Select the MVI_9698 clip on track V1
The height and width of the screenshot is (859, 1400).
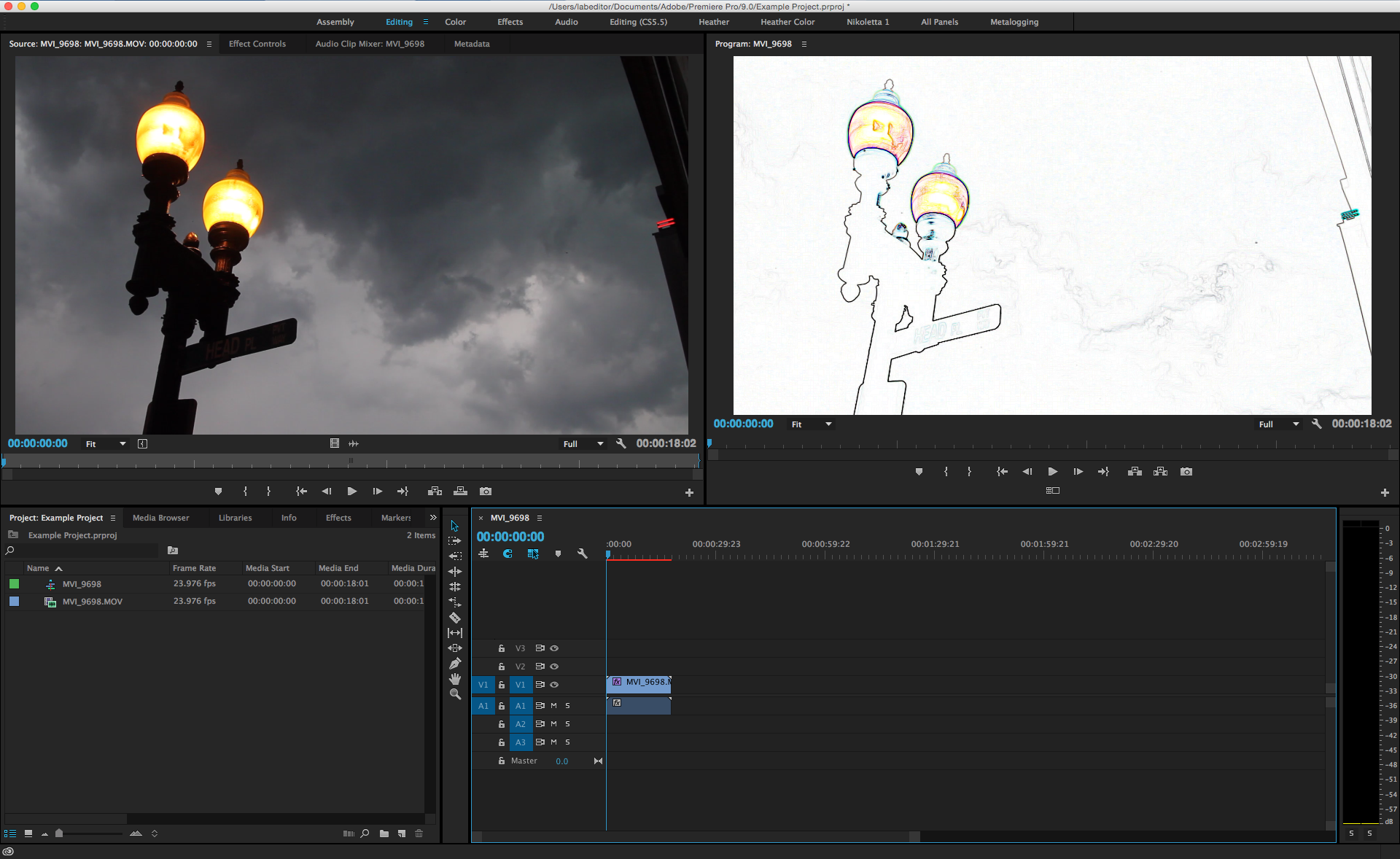tap(638, 684)
